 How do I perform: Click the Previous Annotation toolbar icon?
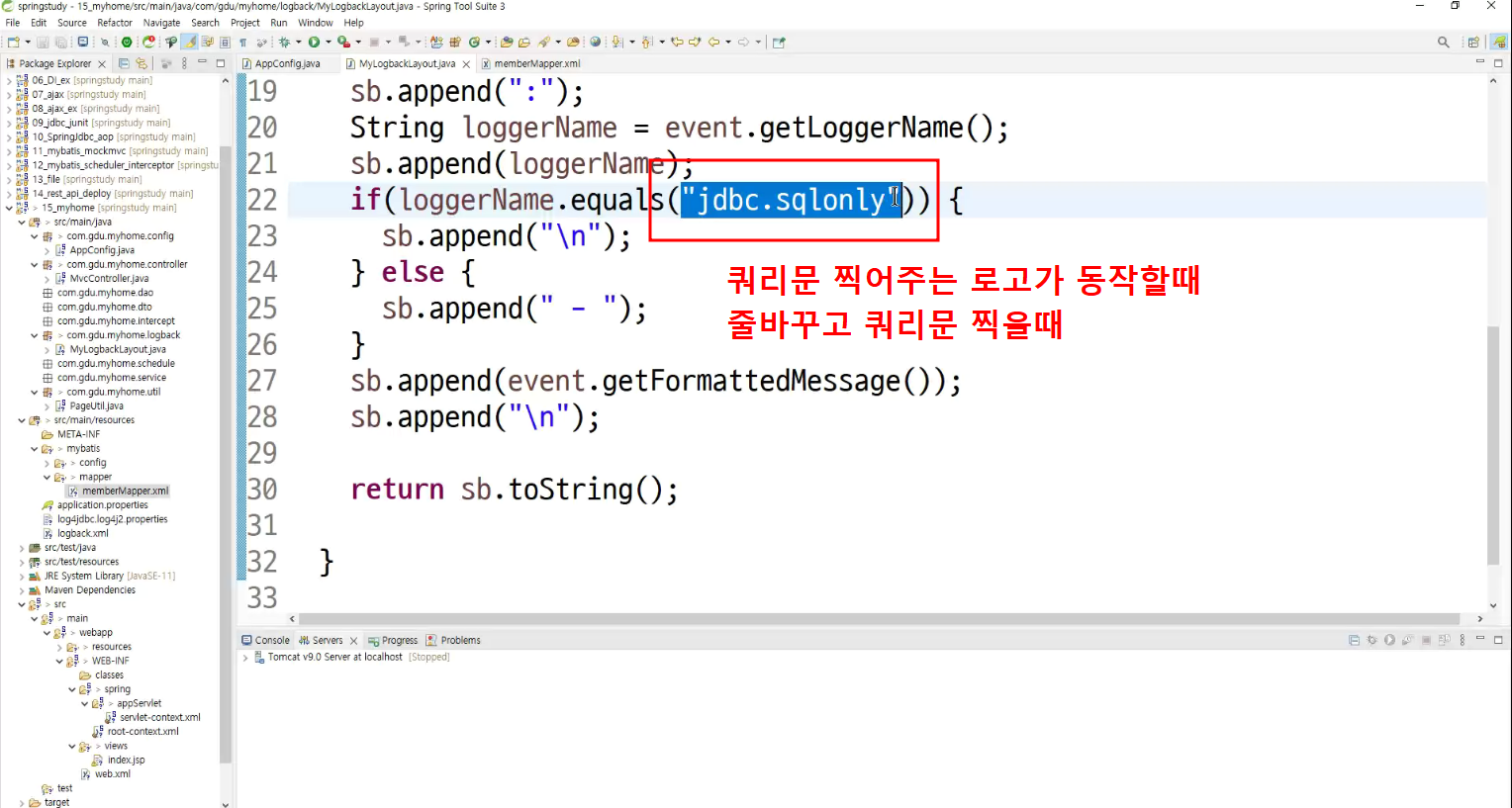click(x=647, y=42)
